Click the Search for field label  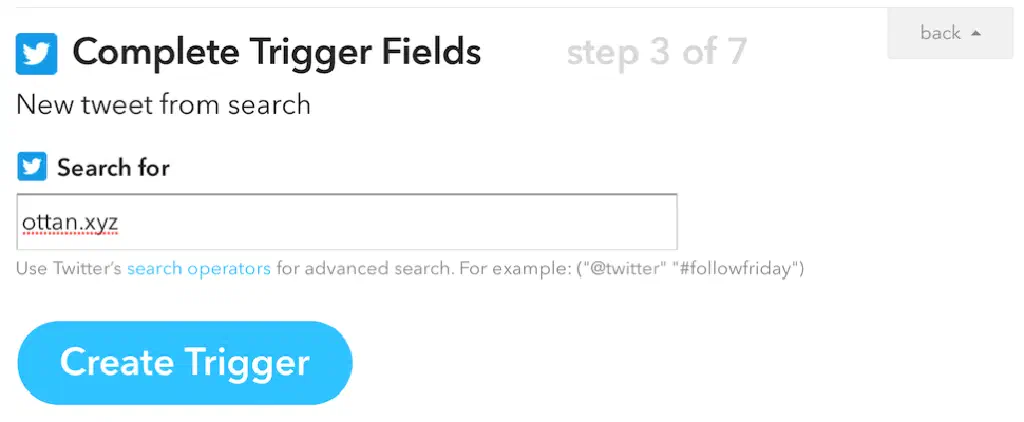coord(113,167)
